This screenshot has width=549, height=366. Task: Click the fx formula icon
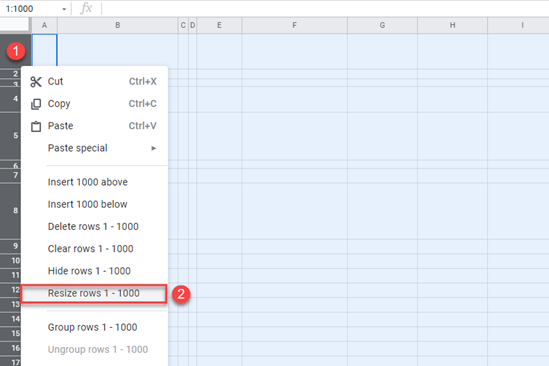tap(86, 8)
